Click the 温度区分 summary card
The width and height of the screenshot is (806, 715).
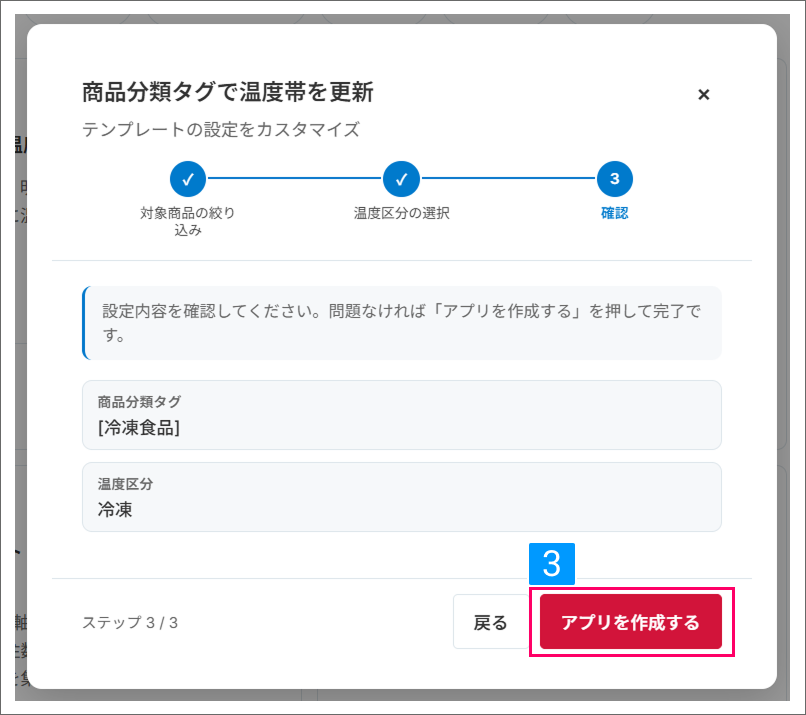click(x=402, y=497)
